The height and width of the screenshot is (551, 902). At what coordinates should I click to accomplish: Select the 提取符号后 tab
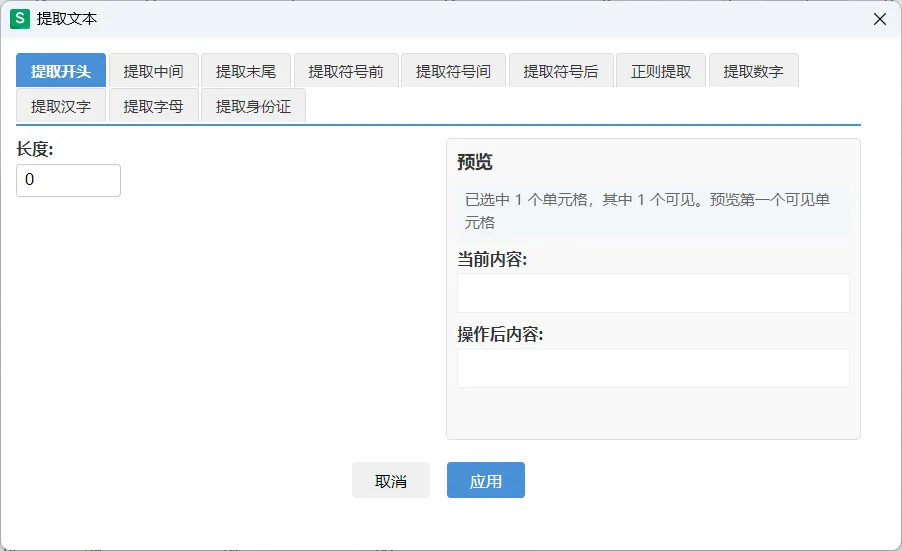click(561, 71)
